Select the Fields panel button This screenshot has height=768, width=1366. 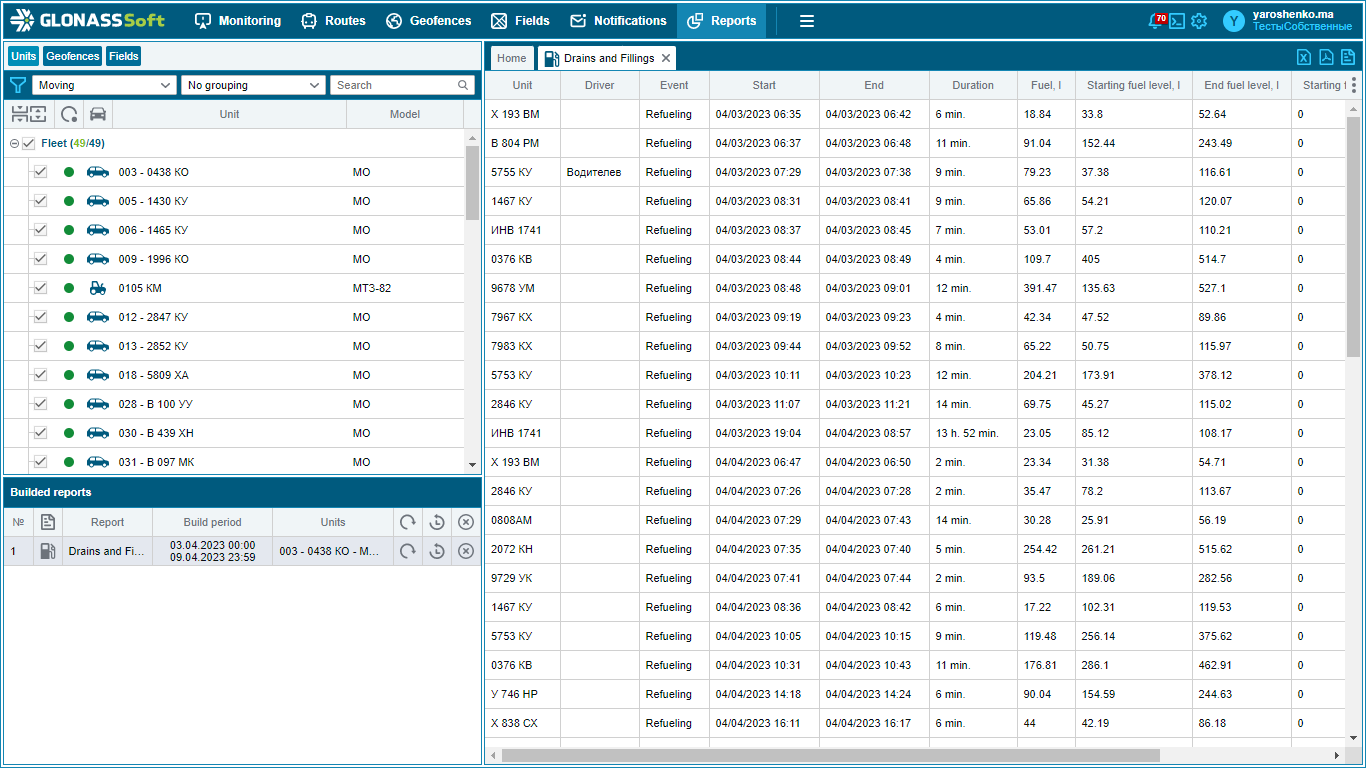(x=124, y=56)
